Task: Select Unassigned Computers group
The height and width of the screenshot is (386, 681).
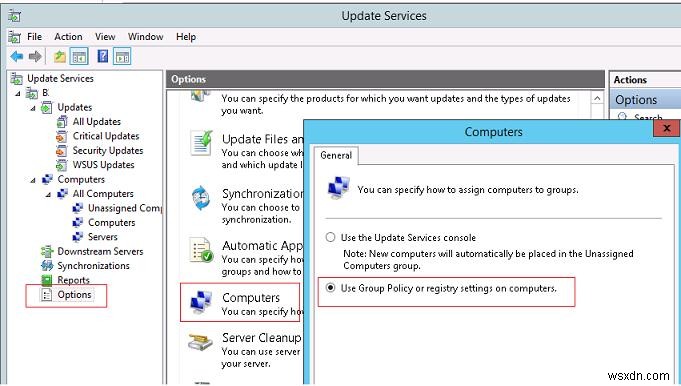Action: [x=125, y=208]
